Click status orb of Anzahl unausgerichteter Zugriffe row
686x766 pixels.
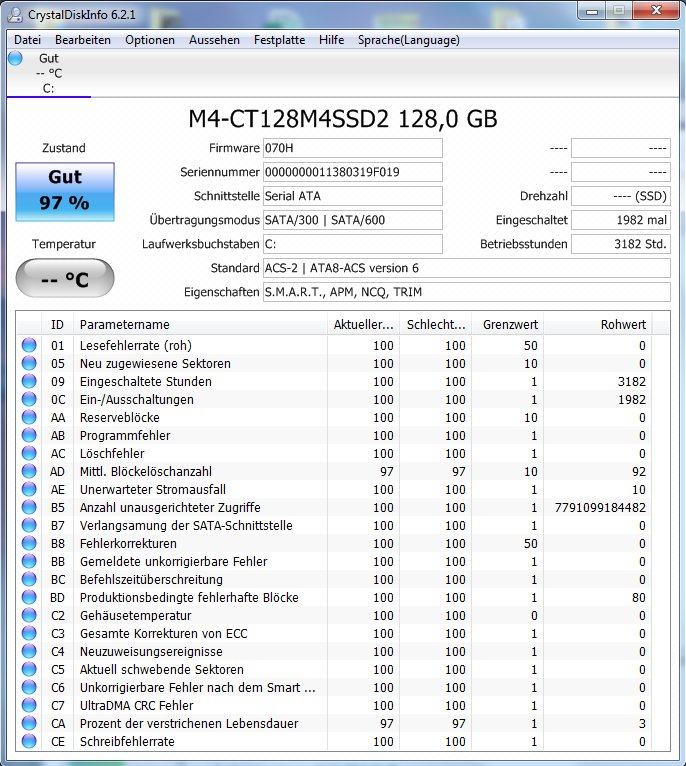click(x=29, y=507)
